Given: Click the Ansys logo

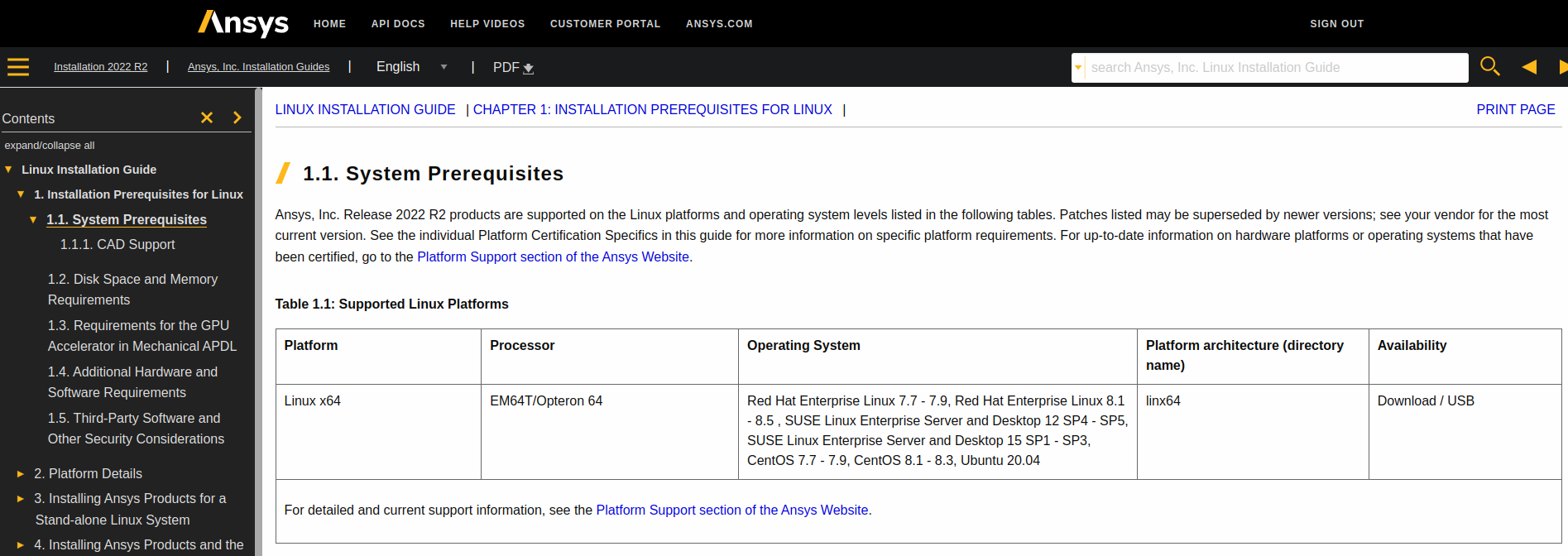Looking at the screenshot, I should pyautogui.click(x=243, y=23).
